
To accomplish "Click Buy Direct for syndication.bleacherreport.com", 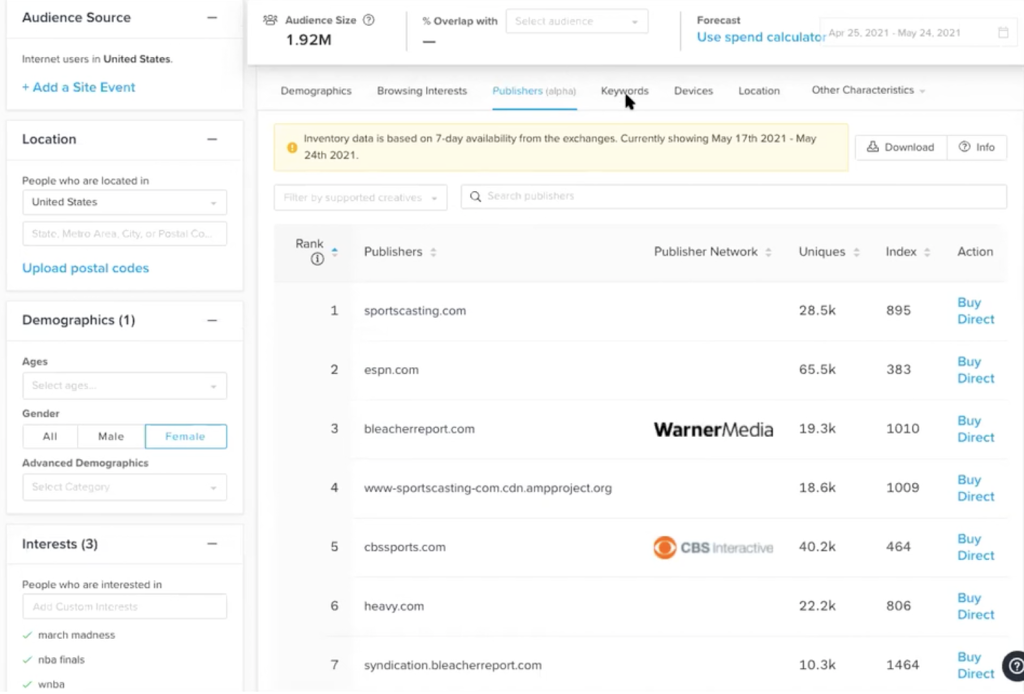I will [x=976, y=666].
